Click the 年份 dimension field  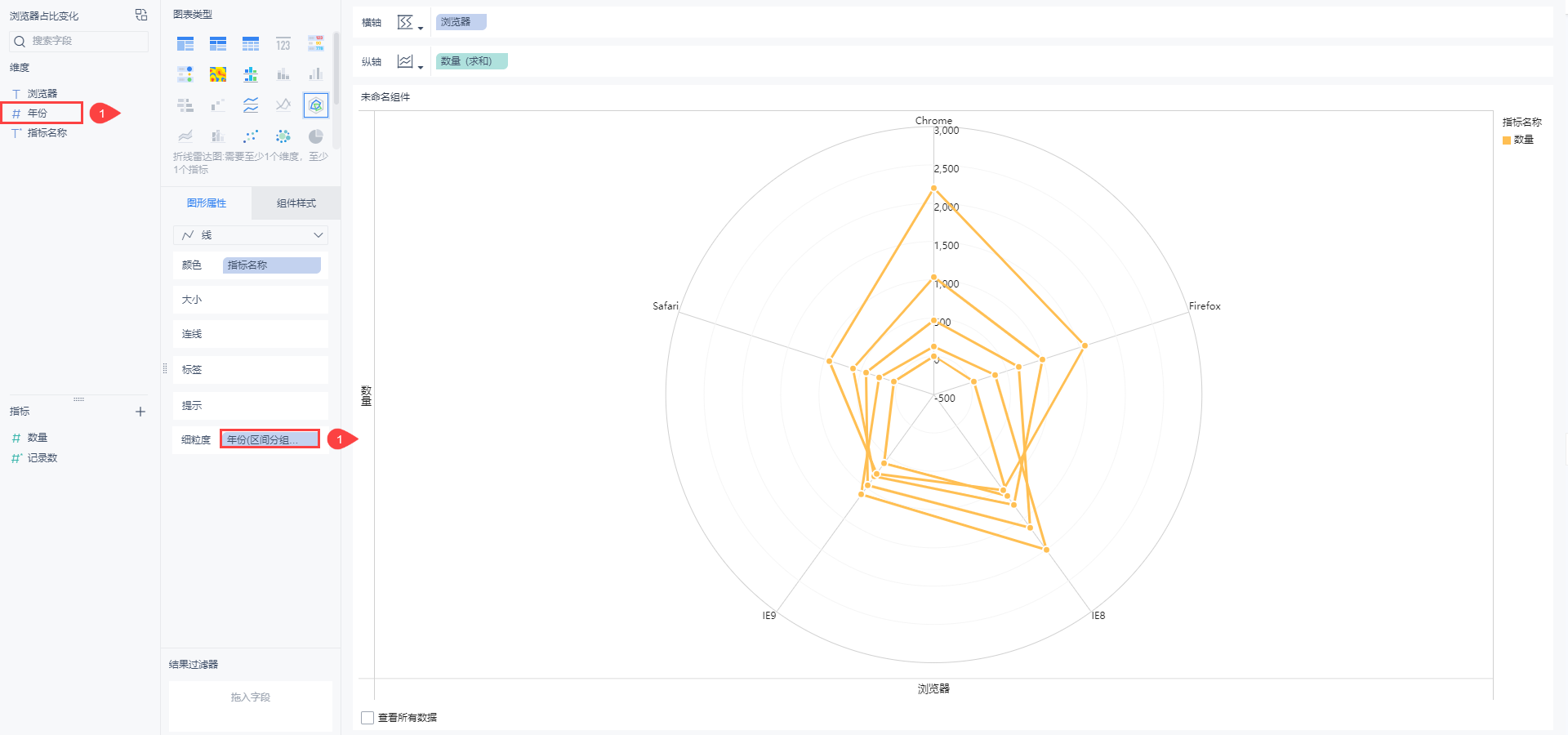pos(38,114)
